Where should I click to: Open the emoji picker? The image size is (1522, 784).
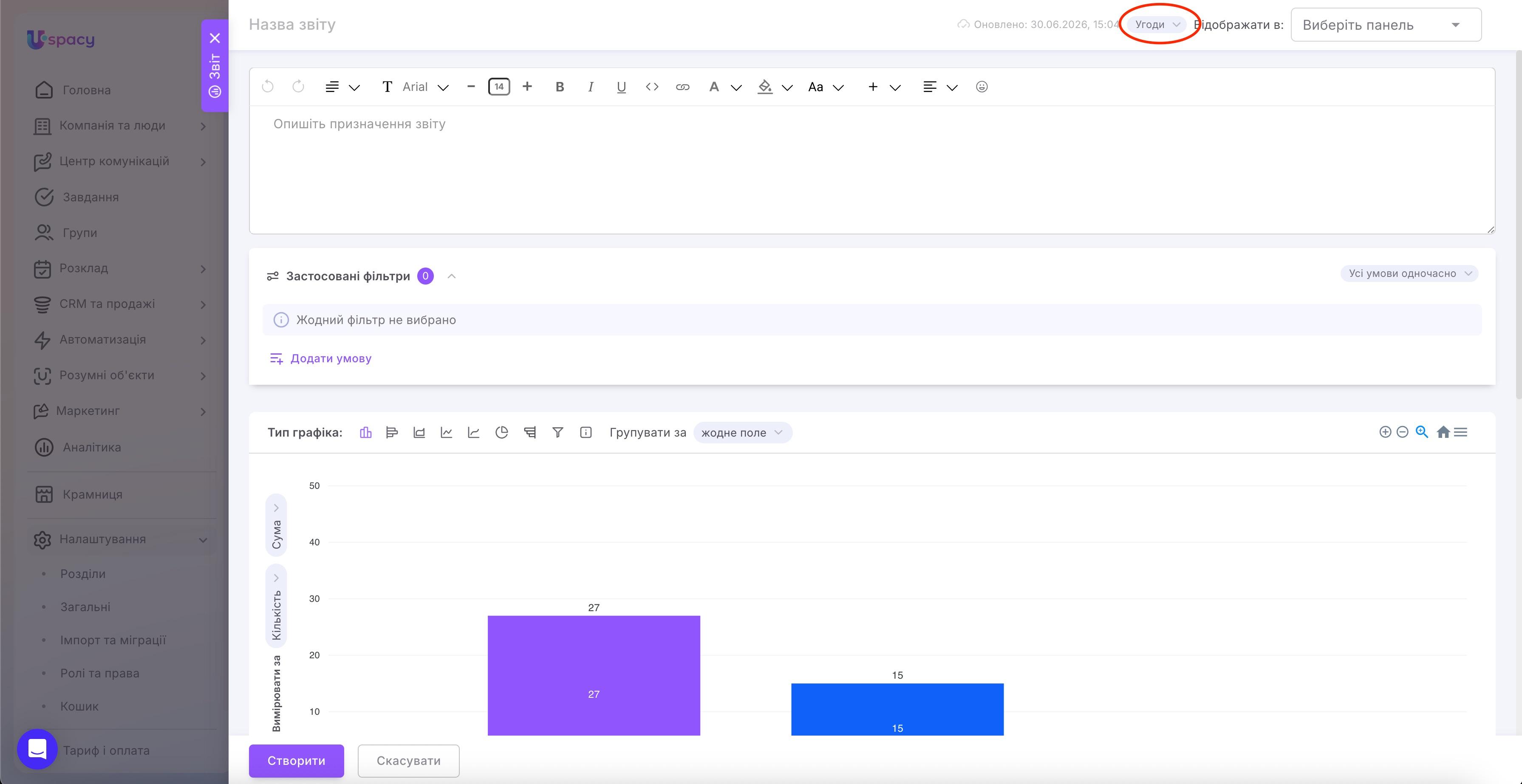pyautogui.click(x=982, y=87)
